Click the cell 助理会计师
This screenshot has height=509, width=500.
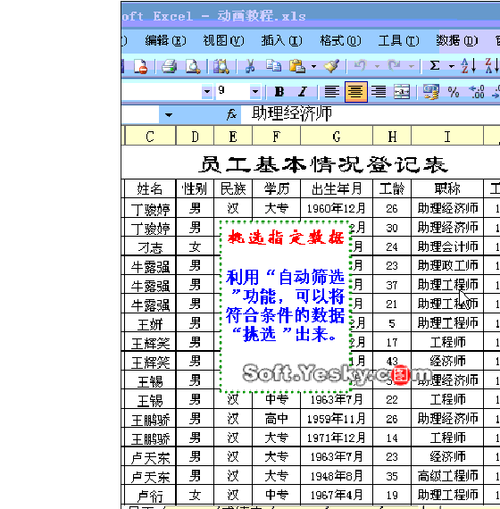click(448, 247)
